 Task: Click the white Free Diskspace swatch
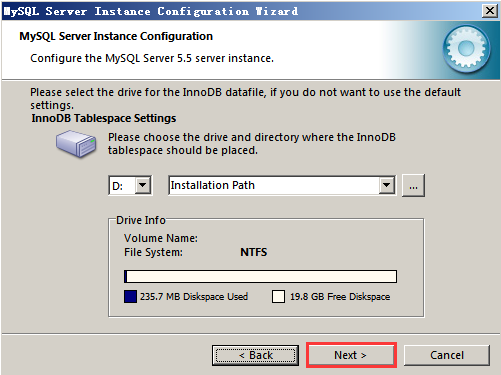(278, 296)
